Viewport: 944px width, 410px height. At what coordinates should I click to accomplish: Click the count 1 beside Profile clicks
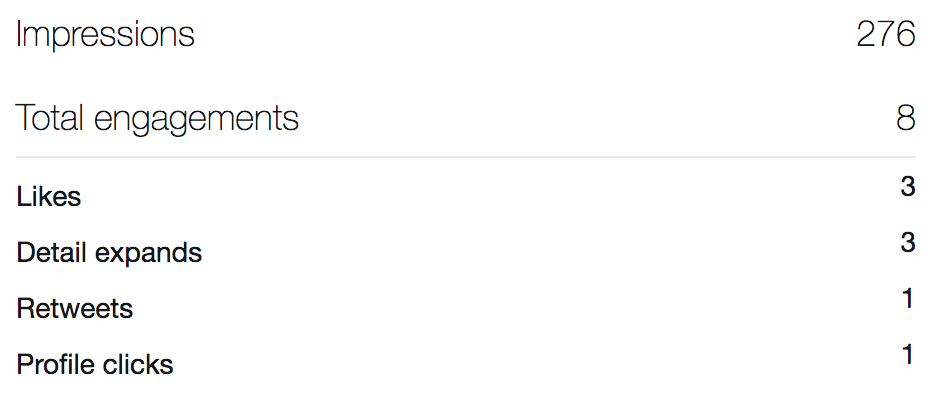click(908, 355)
